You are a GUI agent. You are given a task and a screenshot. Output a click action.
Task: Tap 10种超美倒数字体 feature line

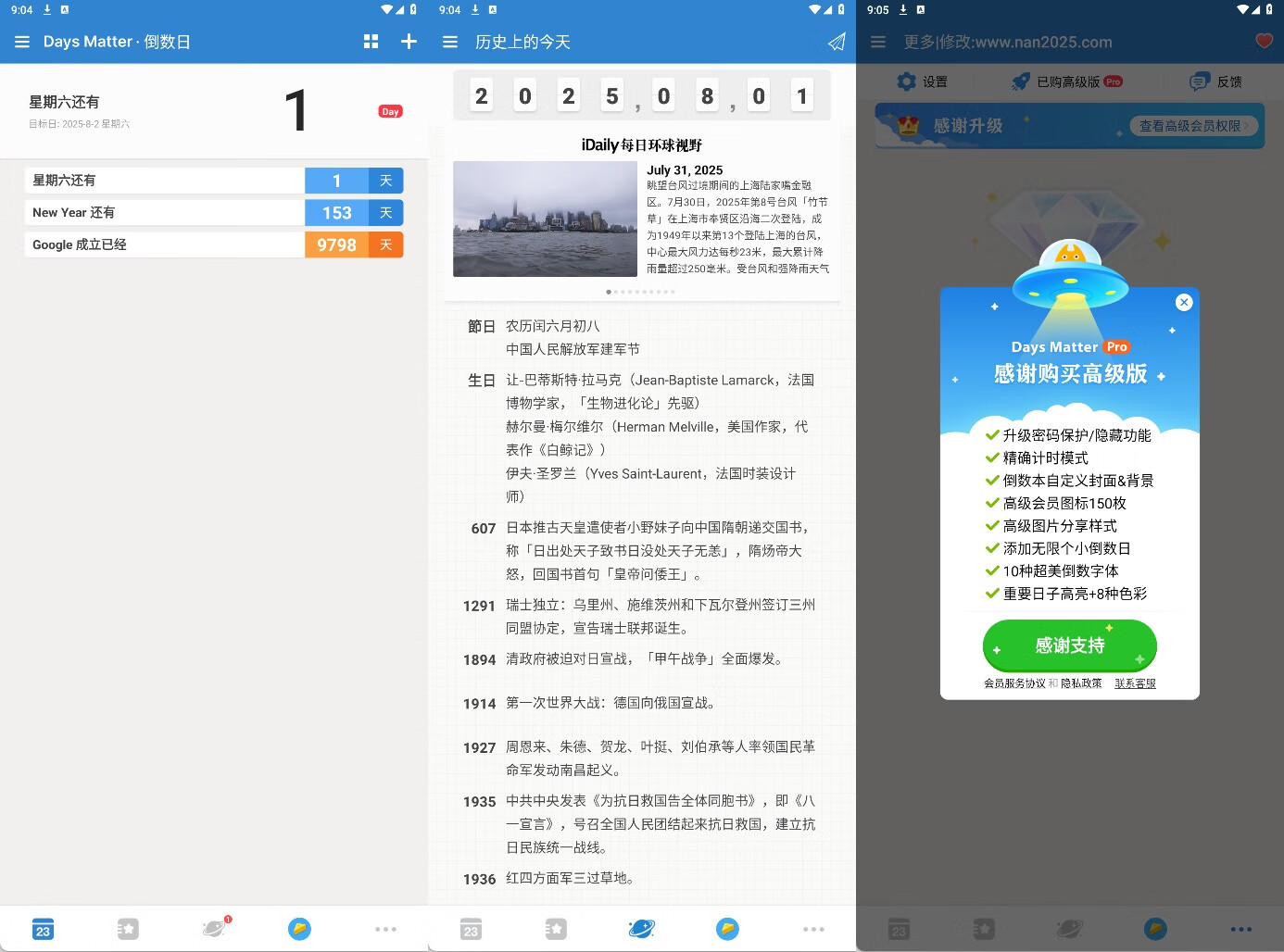pos(1051,571)
